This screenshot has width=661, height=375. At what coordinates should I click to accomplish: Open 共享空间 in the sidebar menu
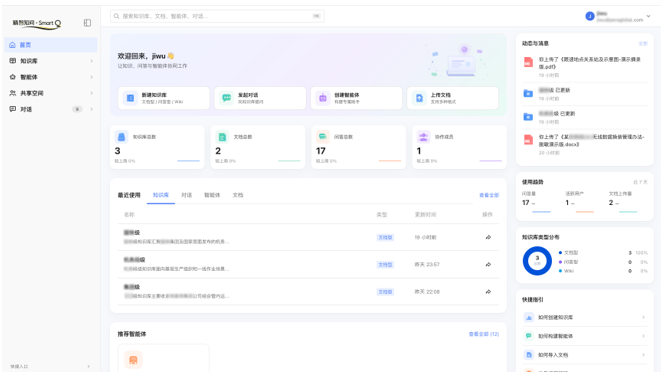coord(51,93)
